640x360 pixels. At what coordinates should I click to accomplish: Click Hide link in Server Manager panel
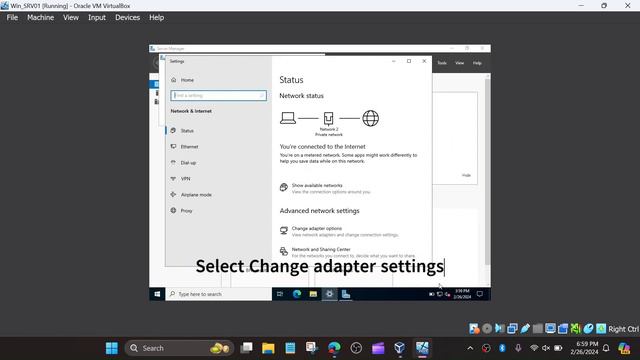[x=466, y=175]
